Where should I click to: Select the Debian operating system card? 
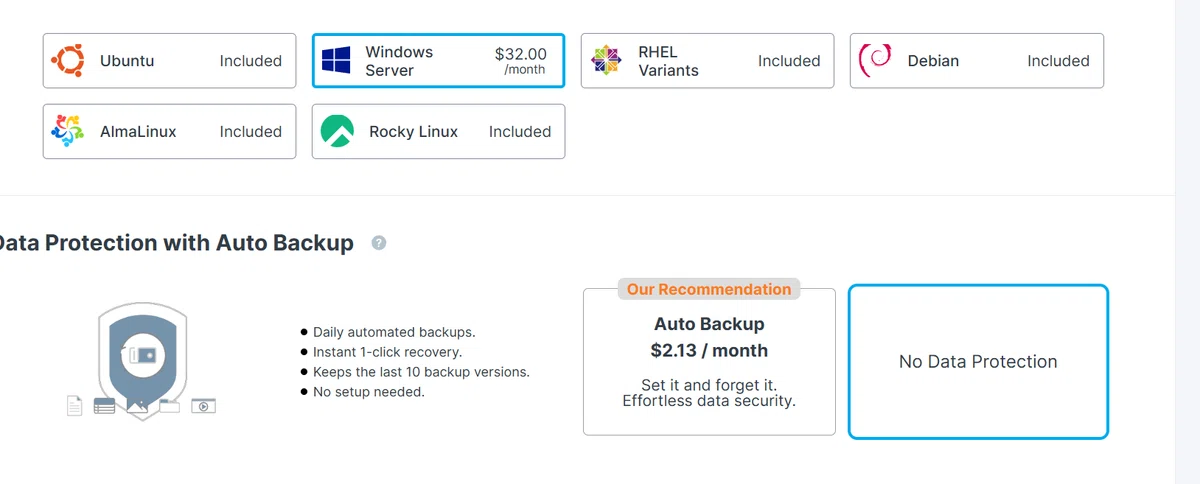[x=977, y=61]
